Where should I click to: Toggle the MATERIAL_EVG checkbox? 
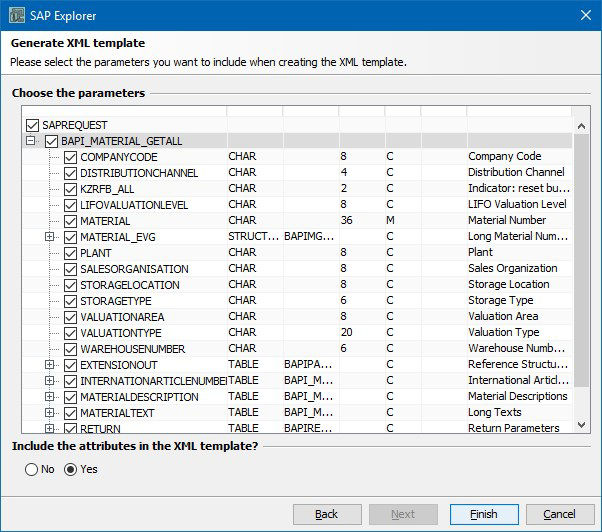click(x=70, y=237)
